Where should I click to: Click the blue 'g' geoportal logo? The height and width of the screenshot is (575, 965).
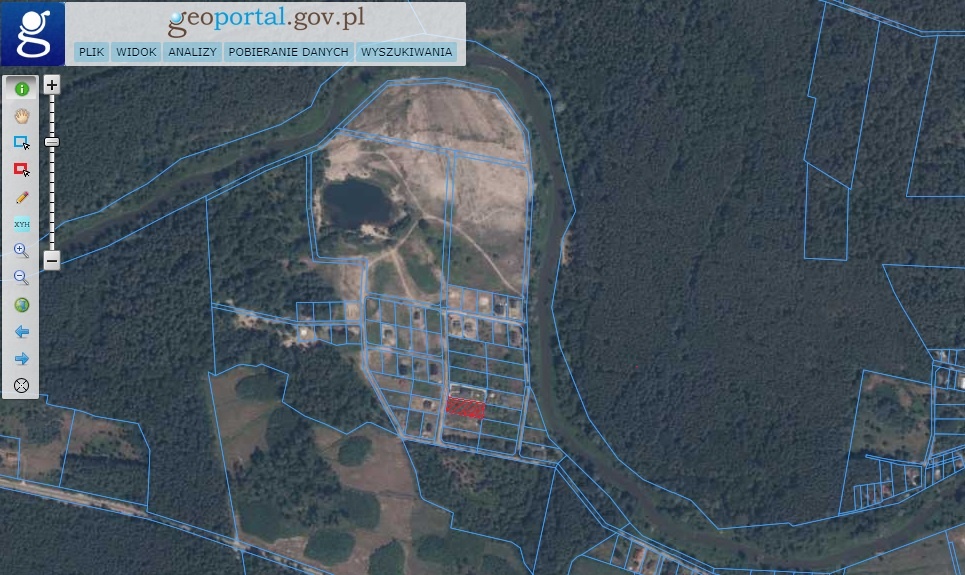pyautogui.click(x=33, y=33)
